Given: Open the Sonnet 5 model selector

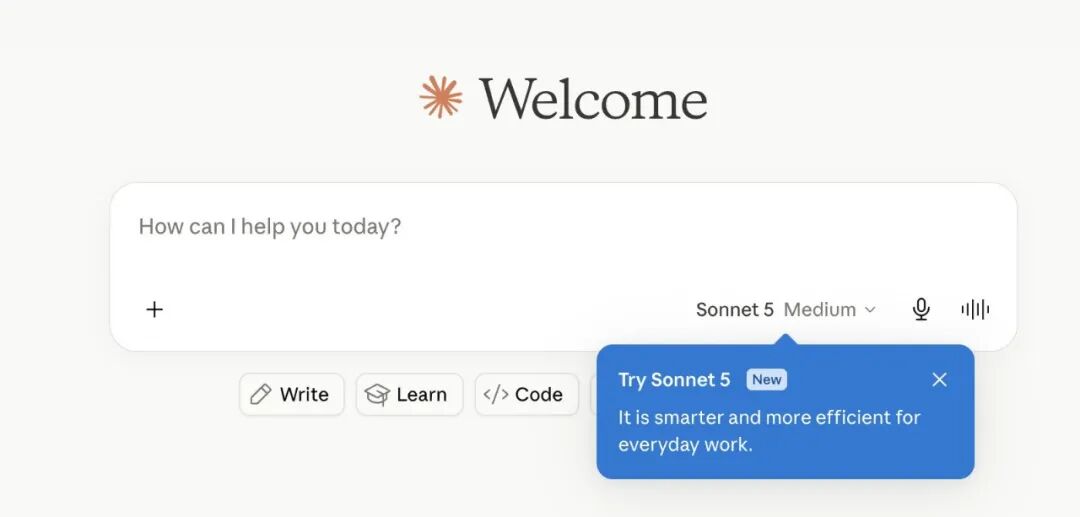Looking at the screenshot, I should 734,310.
